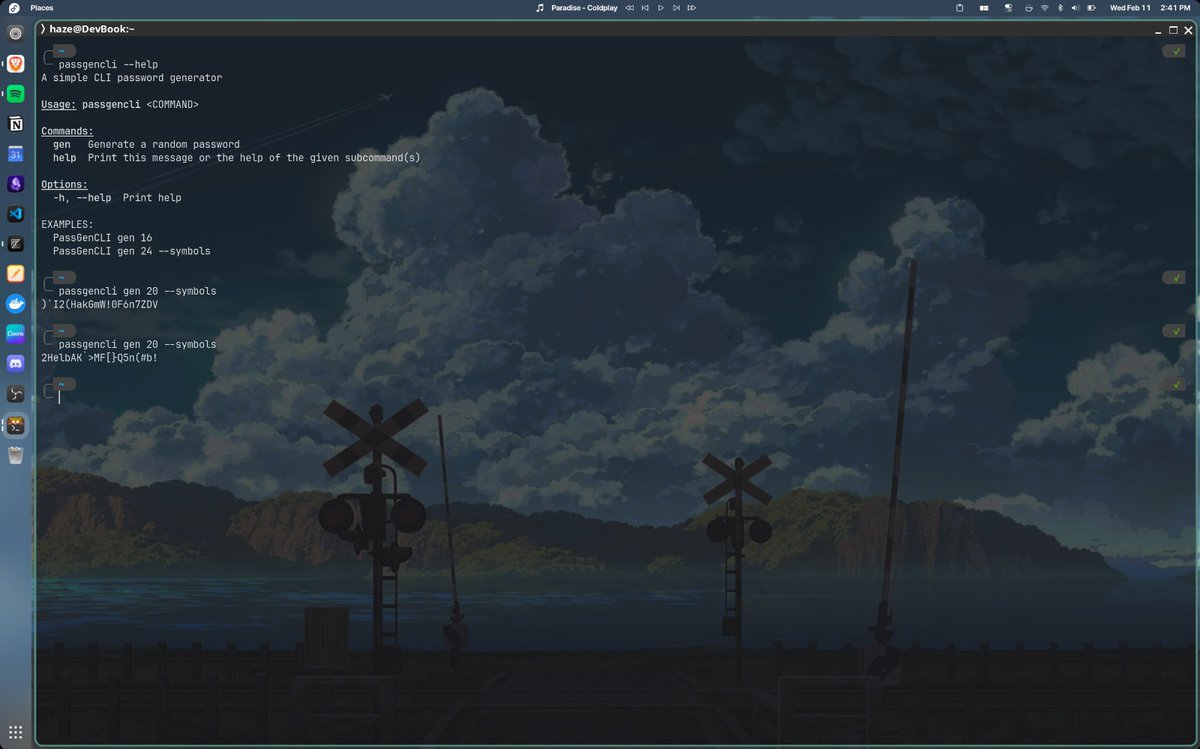The width and height of the screenshot is (1200, 749).
Task: Open the Wed Feb 11 date panel
Action: click(1130, 7)
